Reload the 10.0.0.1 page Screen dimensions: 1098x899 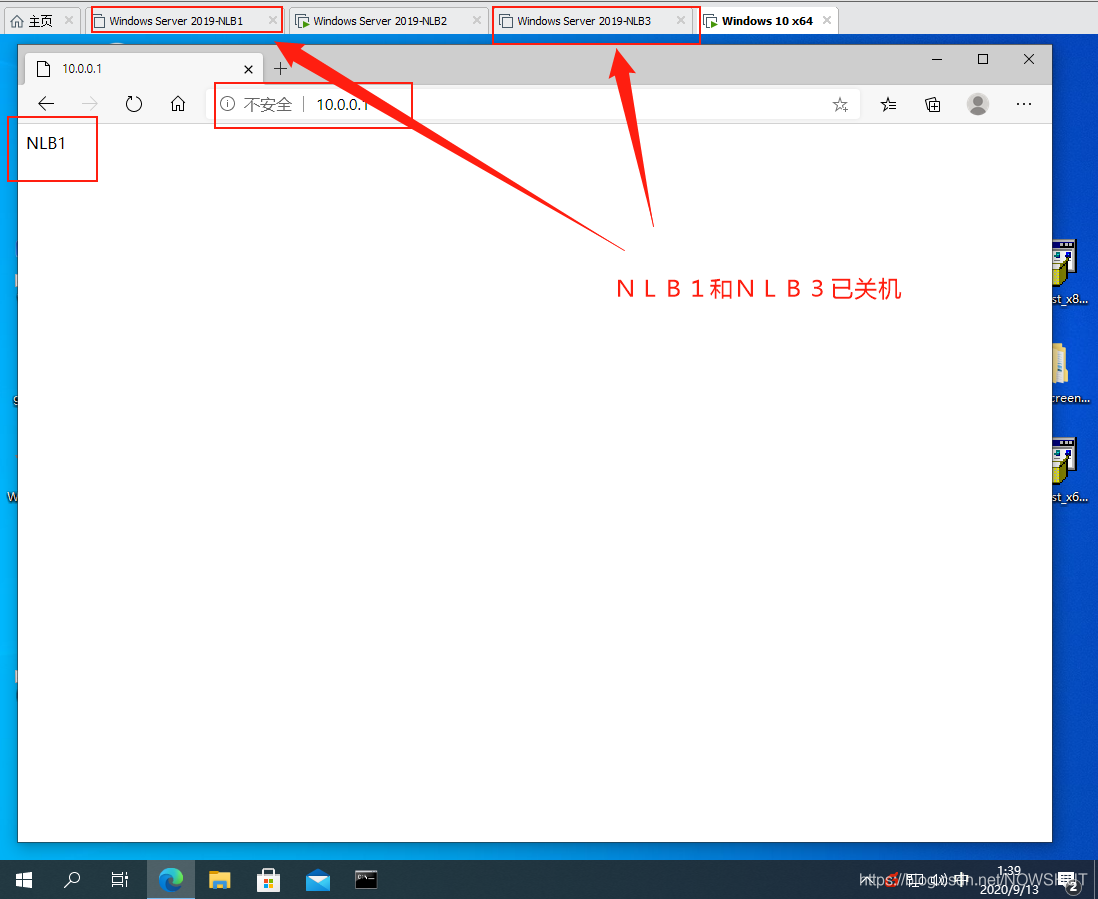(134, 103)
